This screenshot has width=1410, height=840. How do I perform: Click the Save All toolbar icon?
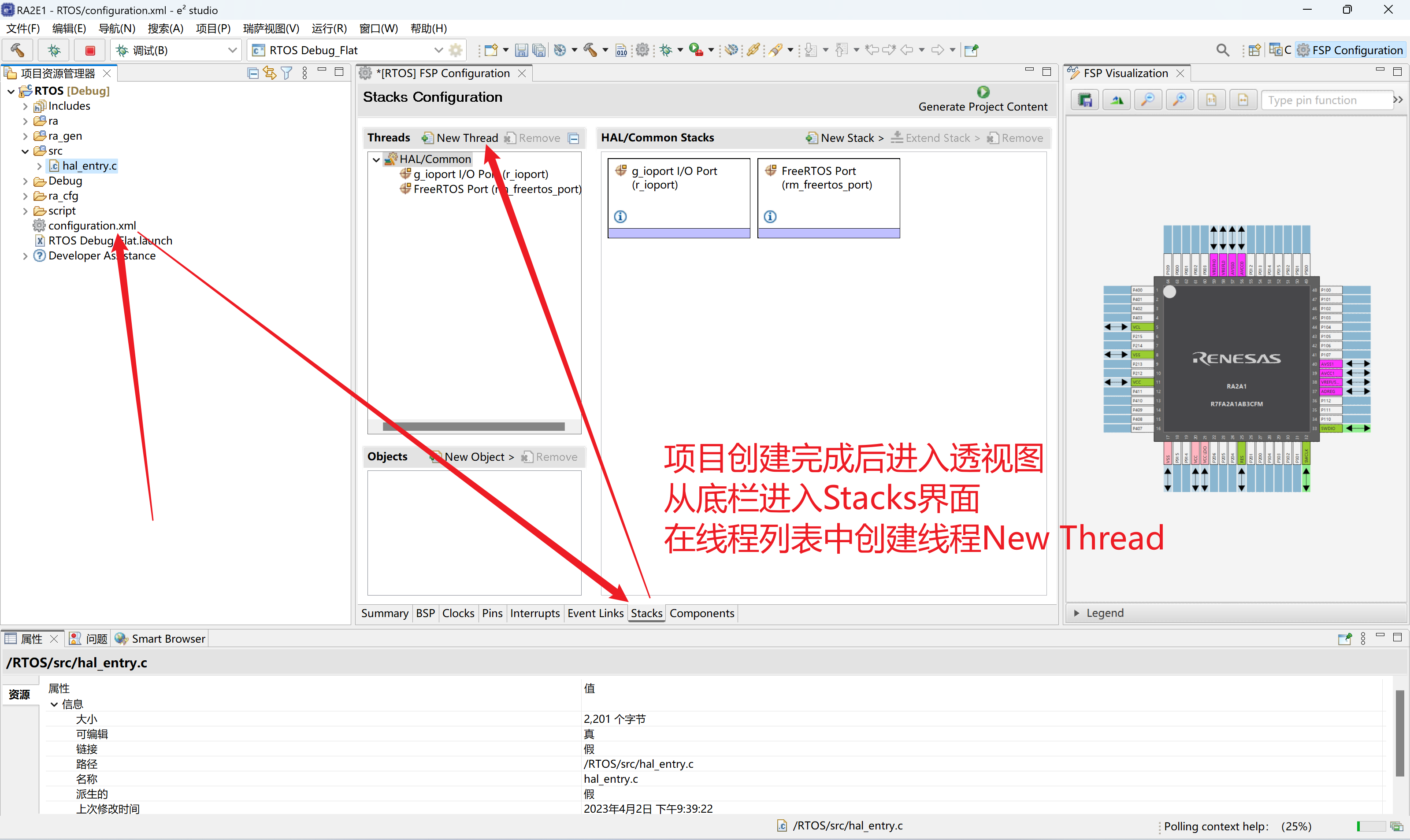538,50
